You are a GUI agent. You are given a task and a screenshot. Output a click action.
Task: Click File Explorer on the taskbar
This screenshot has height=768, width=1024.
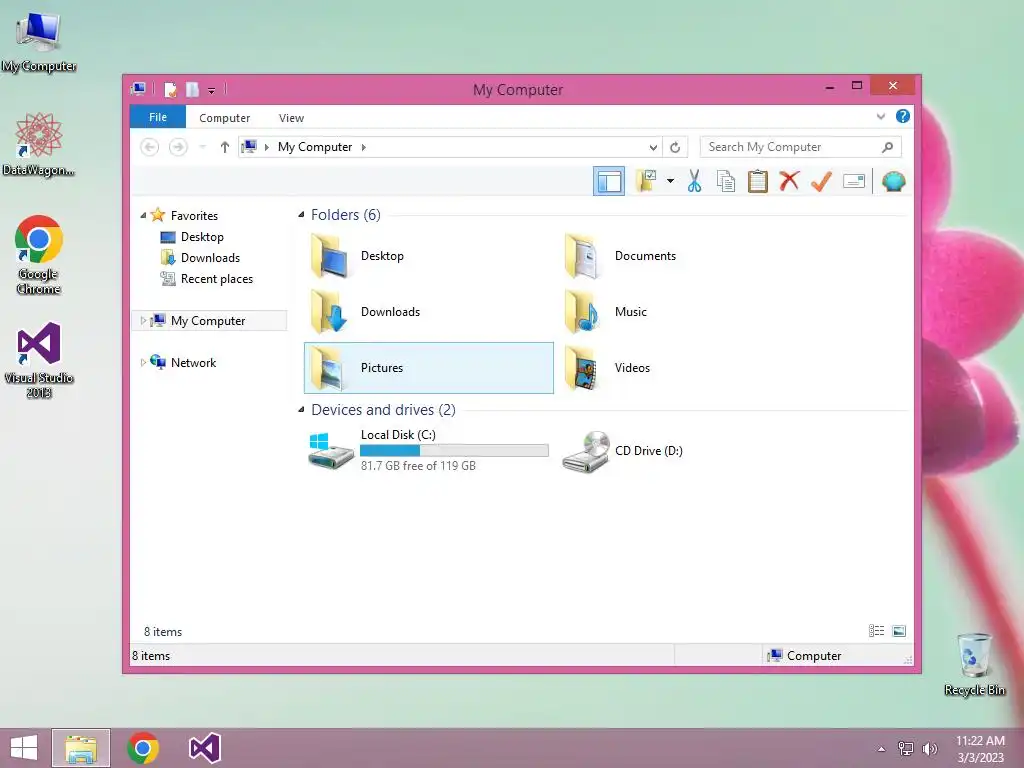pyautogui.click(x=81, y=748)
